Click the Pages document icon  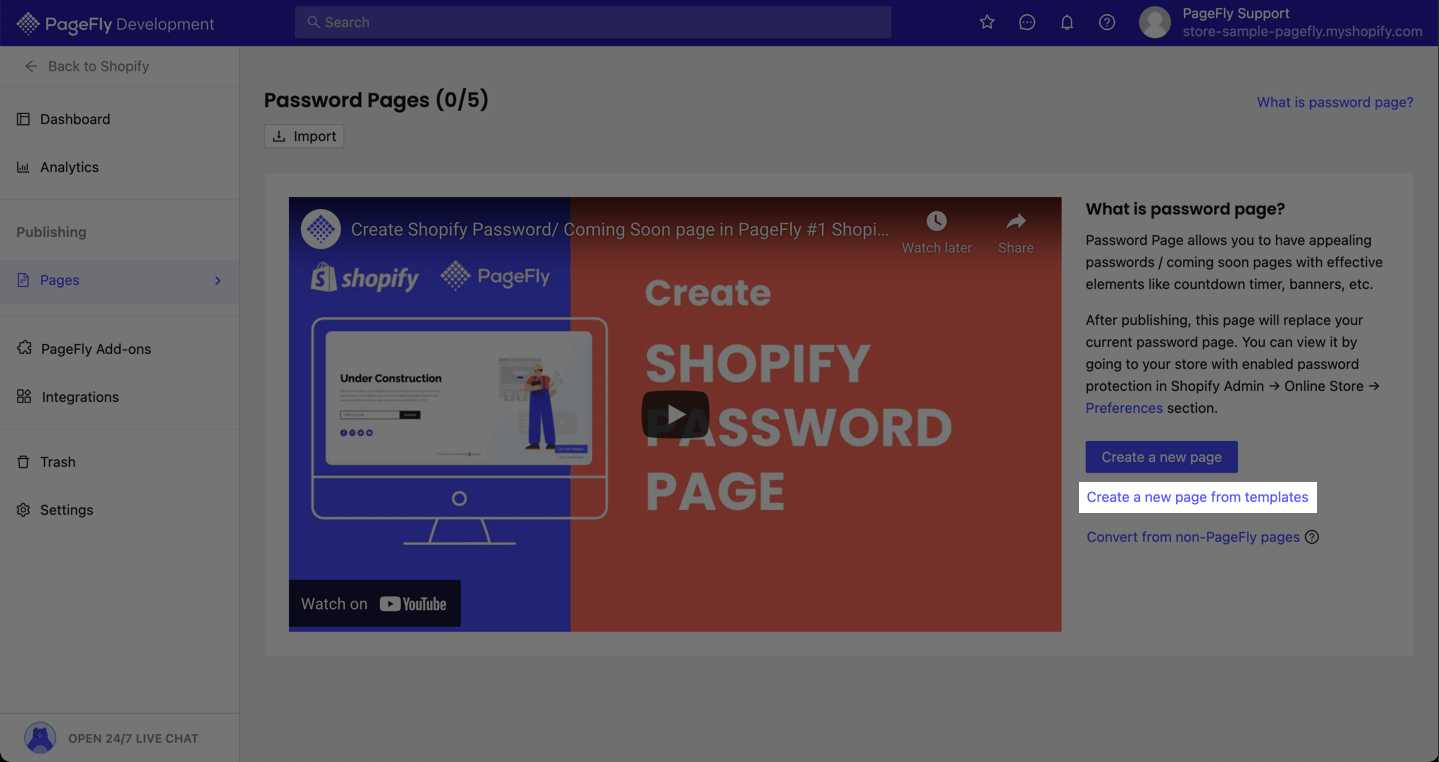pyautogui.click(x=23, y=280)
